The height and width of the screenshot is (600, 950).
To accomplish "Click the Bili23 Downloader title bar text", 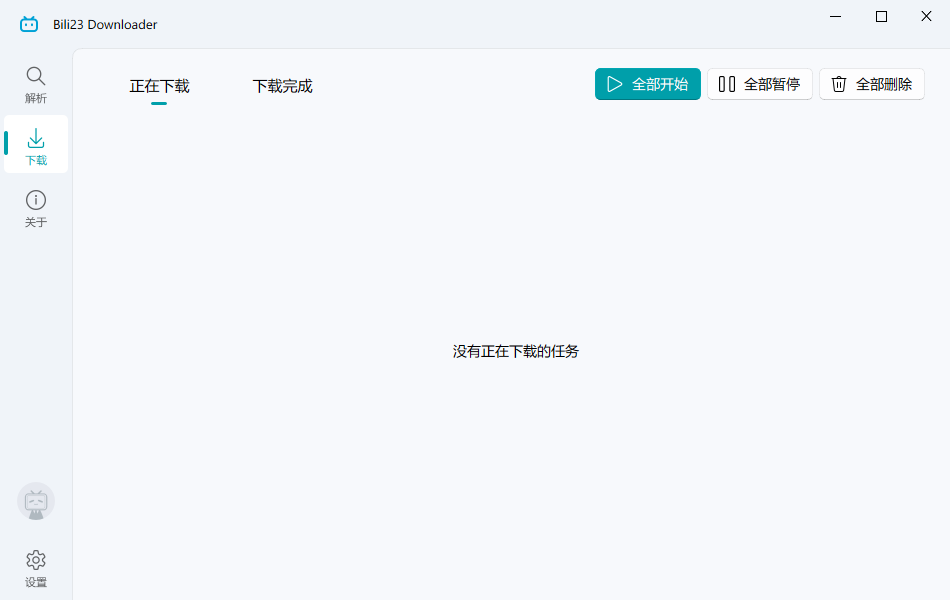I will point(103,24).
